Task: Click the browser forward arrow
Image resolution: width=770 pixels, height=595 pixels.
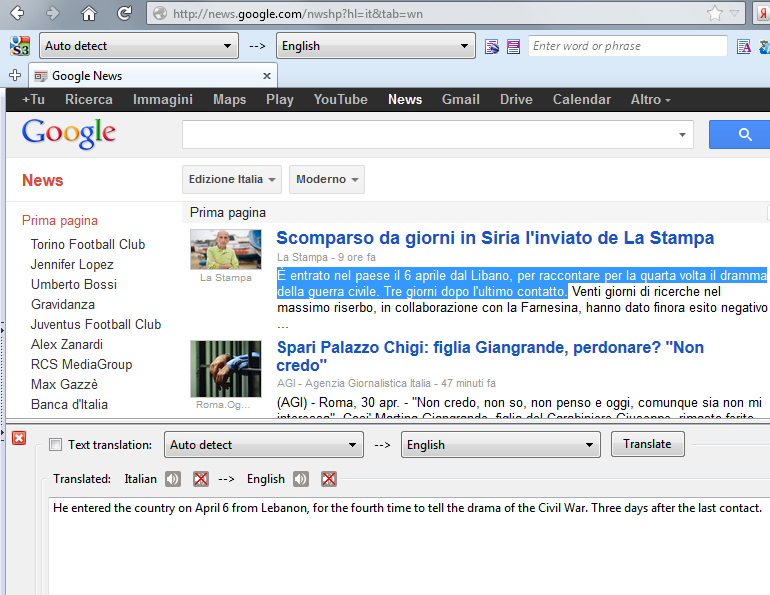Action: click(53, 13)
